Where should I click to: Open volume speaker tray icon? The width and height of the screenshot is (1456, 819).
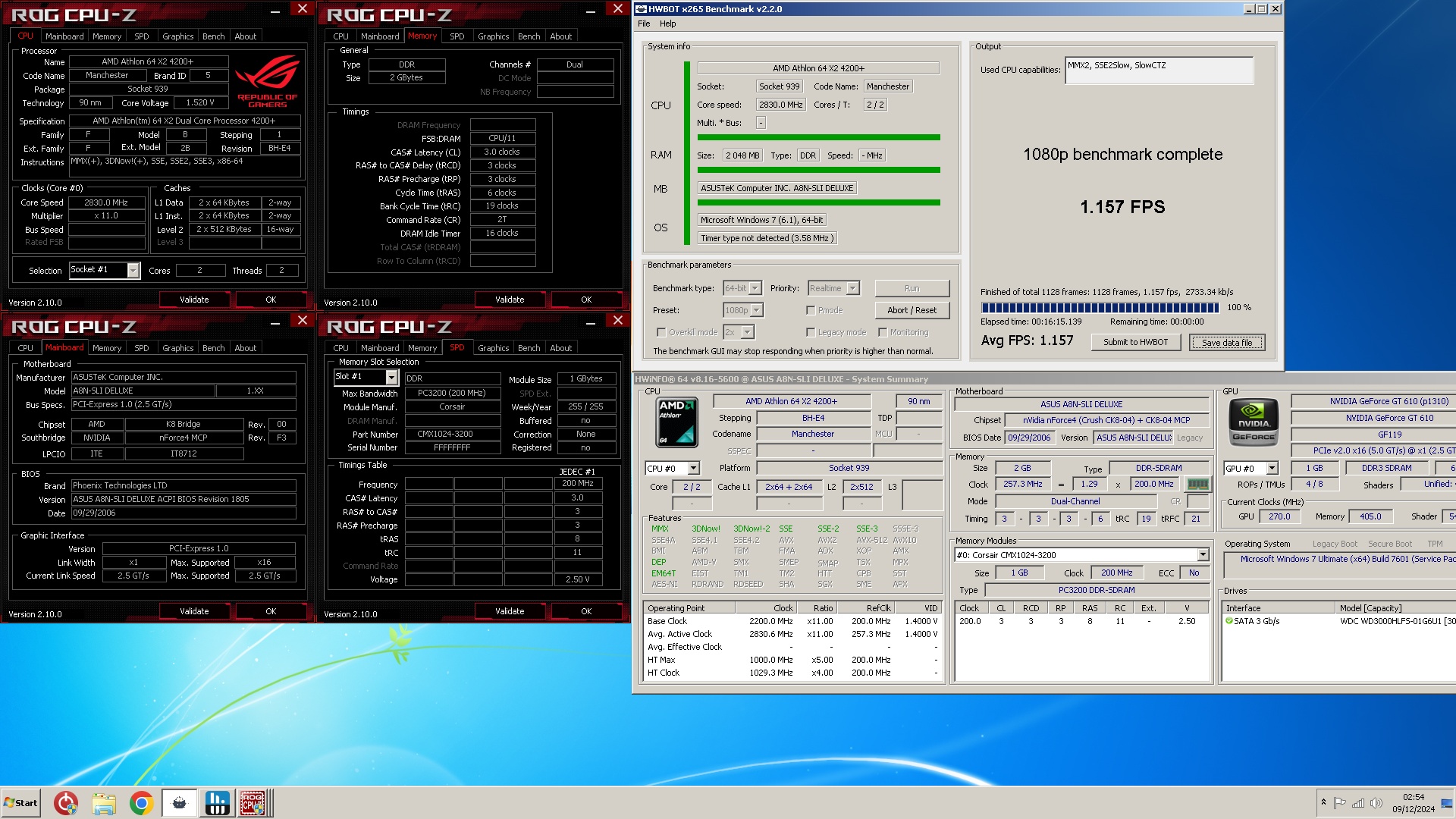click(1376, 803)
